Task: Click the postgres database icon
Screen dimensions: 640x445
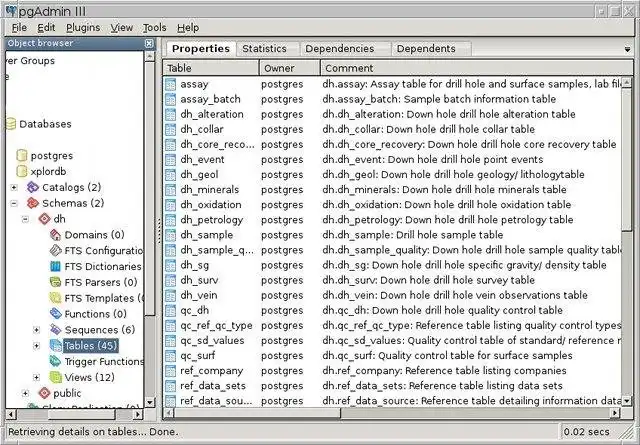Action: coord(22,156)
